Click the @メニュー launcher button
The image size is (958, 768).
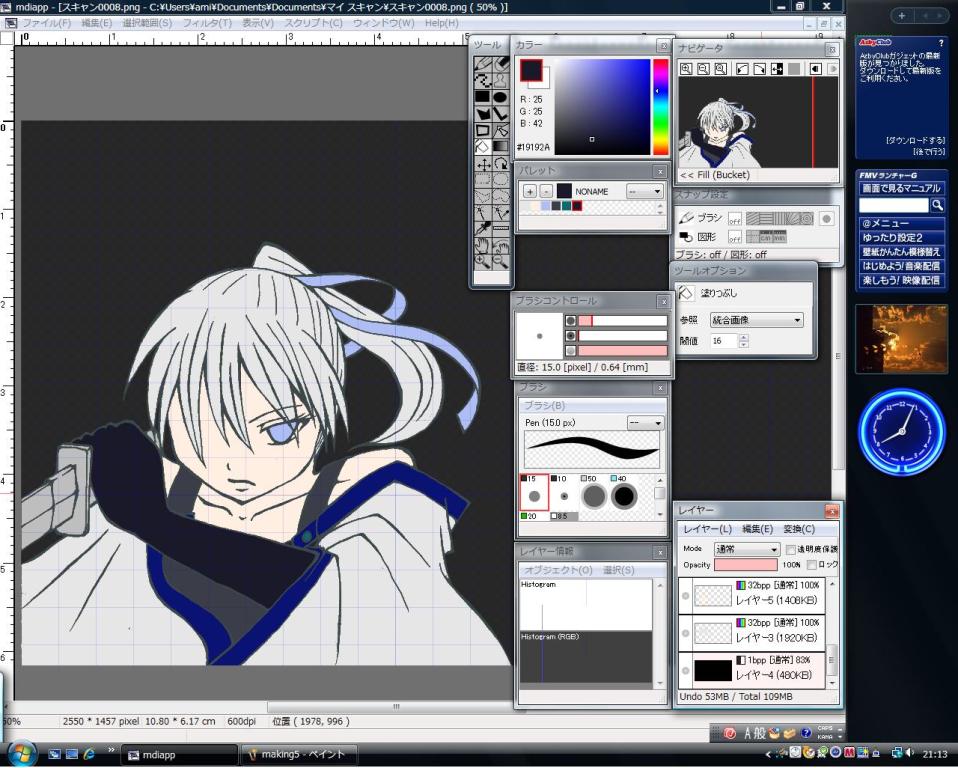coord(901,224)
